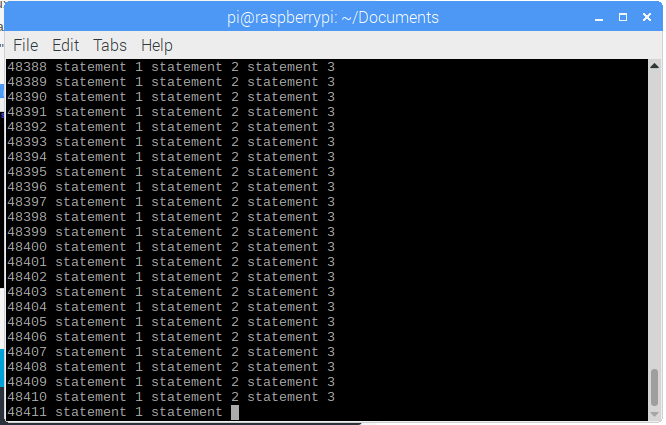
Task: Click line number 48391
Action: tap(27, 112)
